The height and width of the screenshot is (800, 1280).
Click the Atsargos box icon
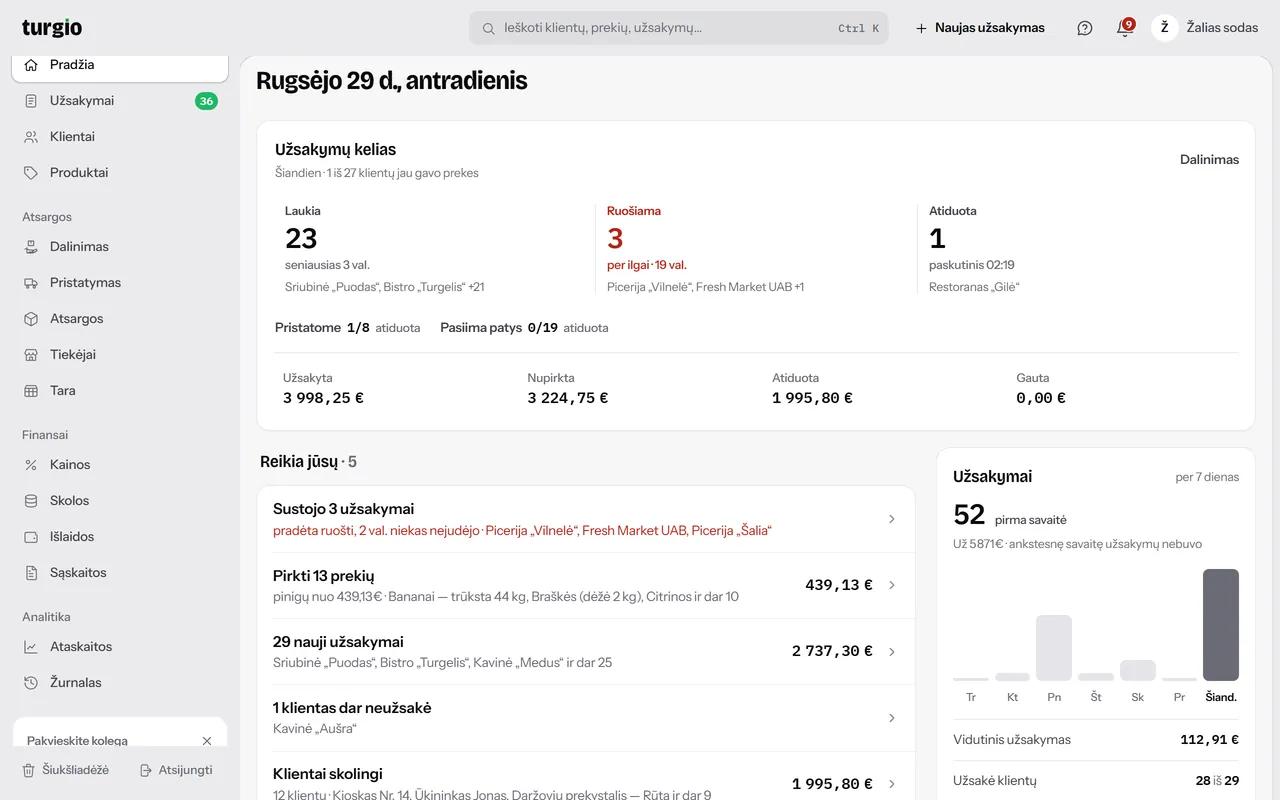(31, 319)
